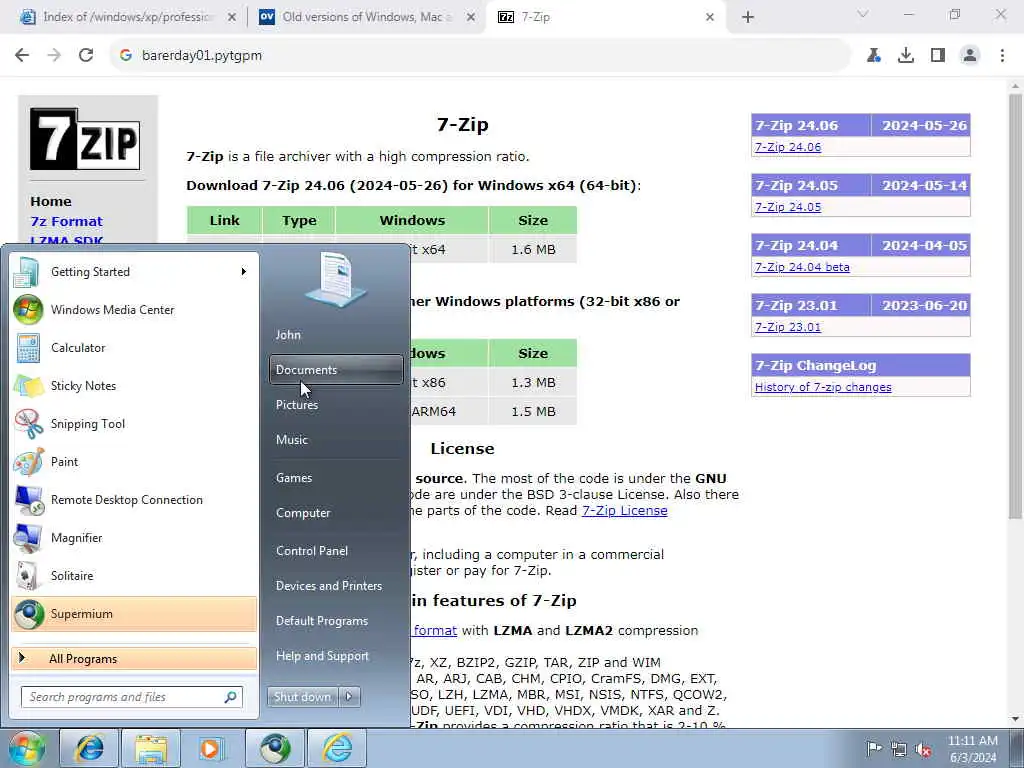Open Shut down options arrow
Screen dimensions: 1024x768
click(349, 697)
